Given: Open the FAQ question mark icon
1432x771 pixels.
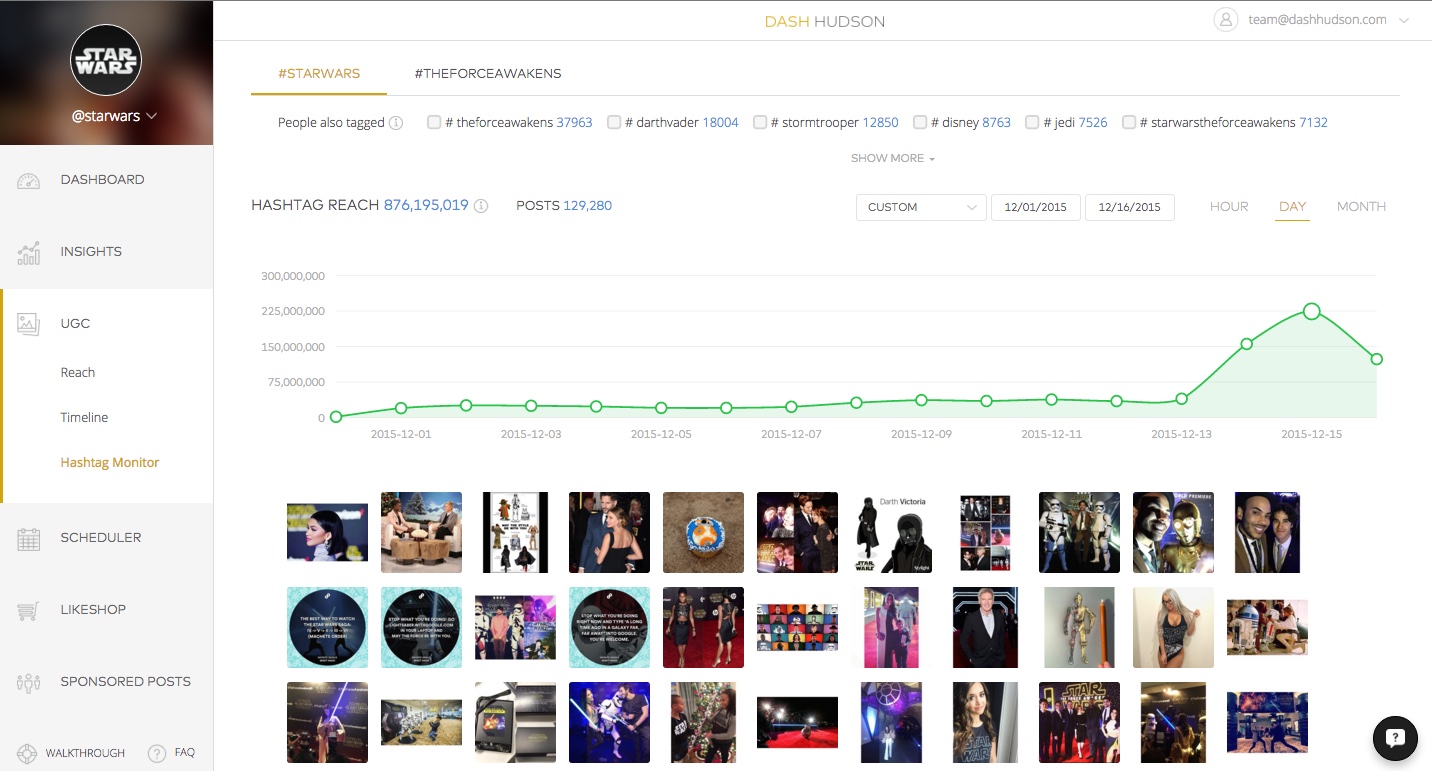Looking at the screenshot, I should tap(156, 753).
